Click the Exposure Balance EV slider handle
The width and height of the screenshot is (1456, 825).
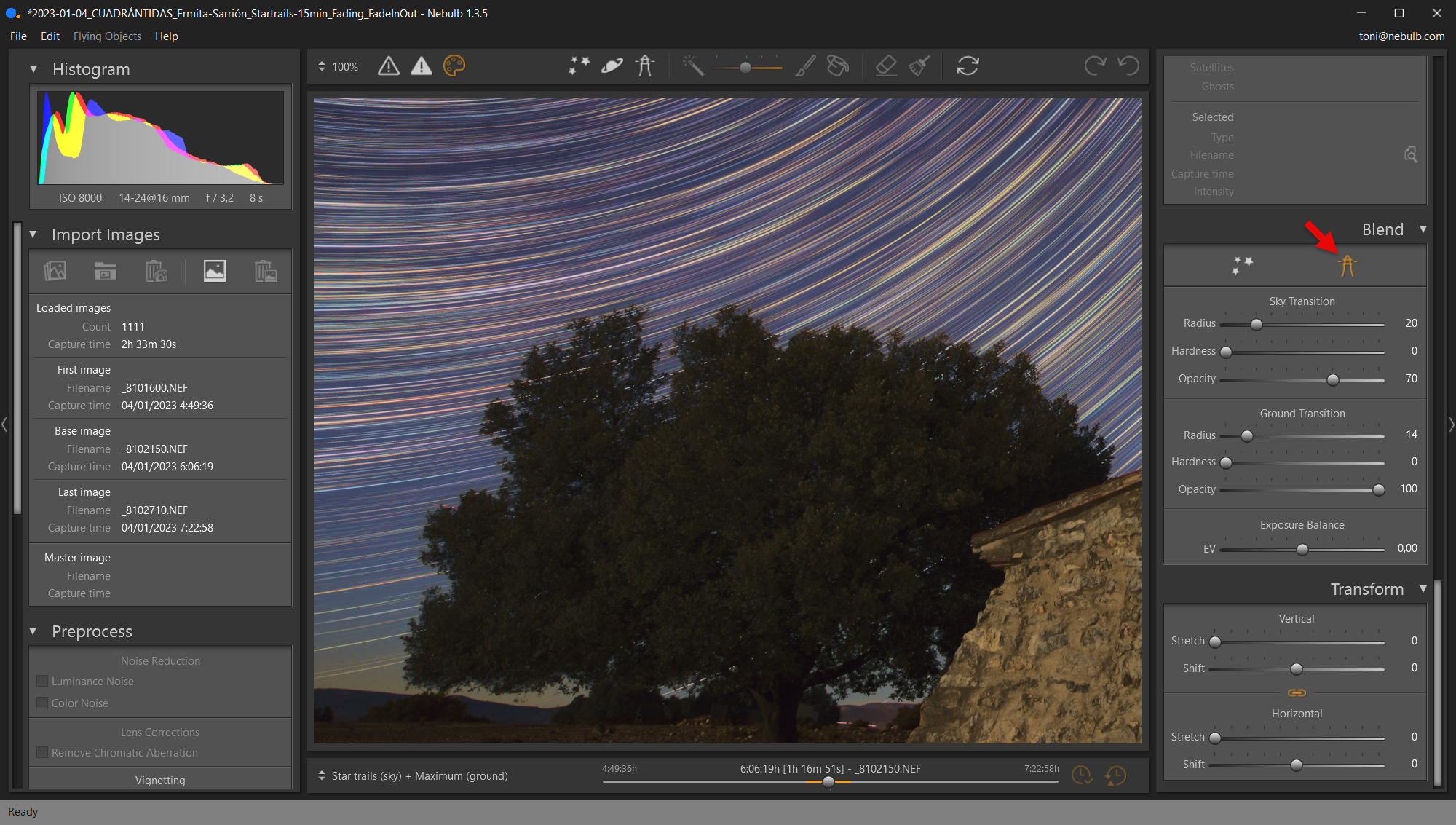click(1302, 550)
